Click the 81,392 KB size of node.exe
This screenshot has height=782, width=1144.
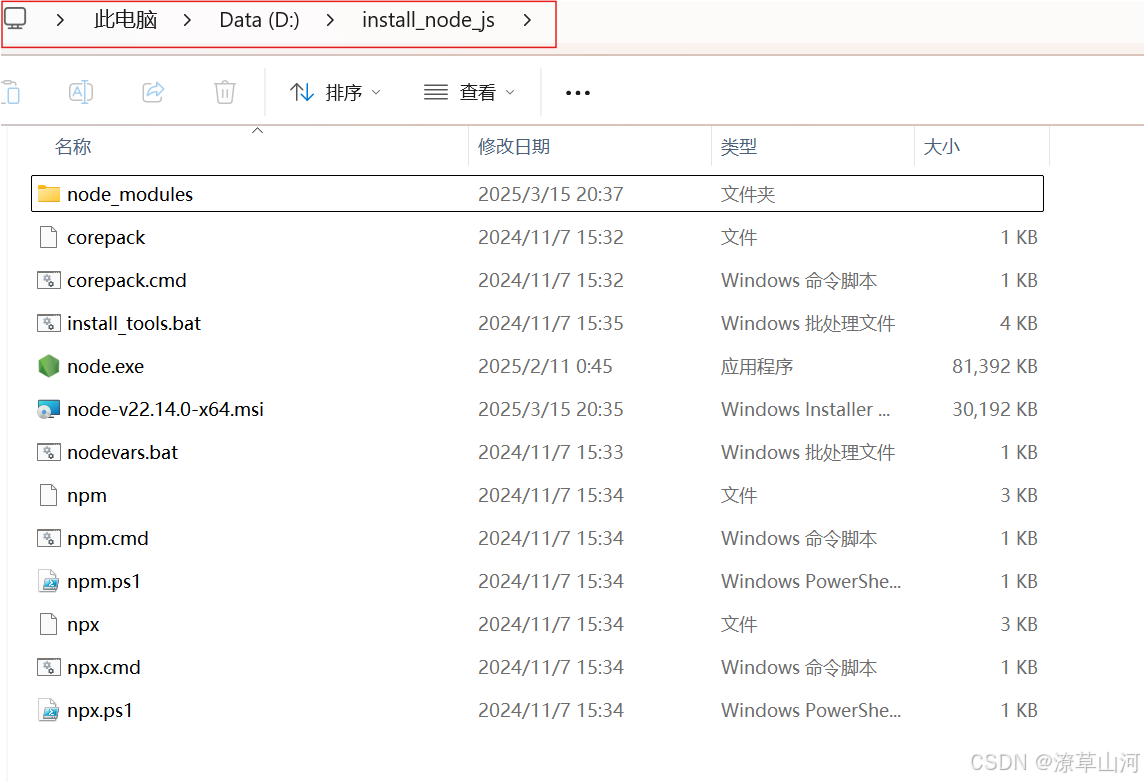click(x=994, y=367)
